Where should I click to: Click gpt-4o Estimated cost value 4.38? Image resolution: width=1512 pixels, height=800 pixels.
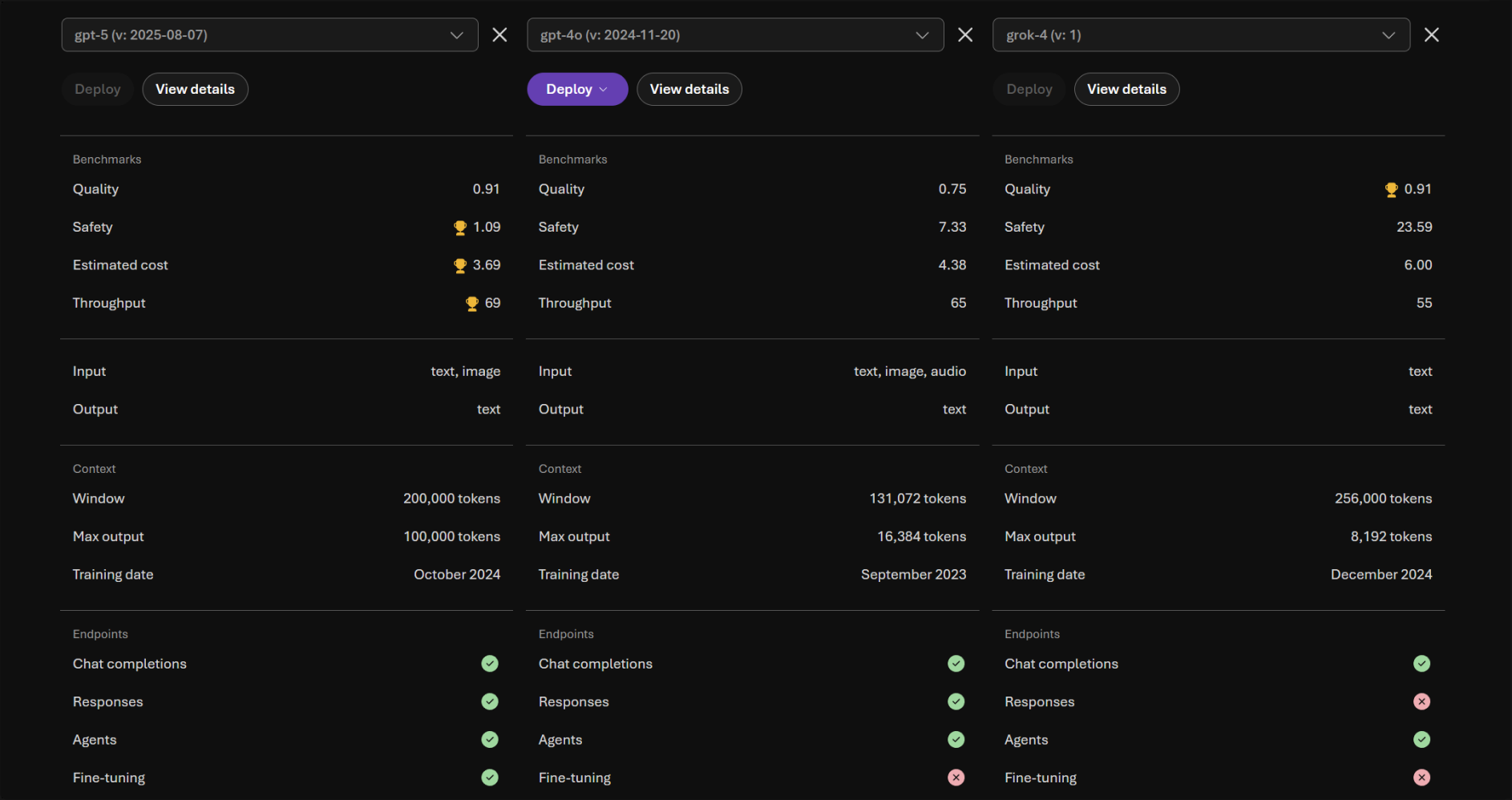[x=952, y=265]
